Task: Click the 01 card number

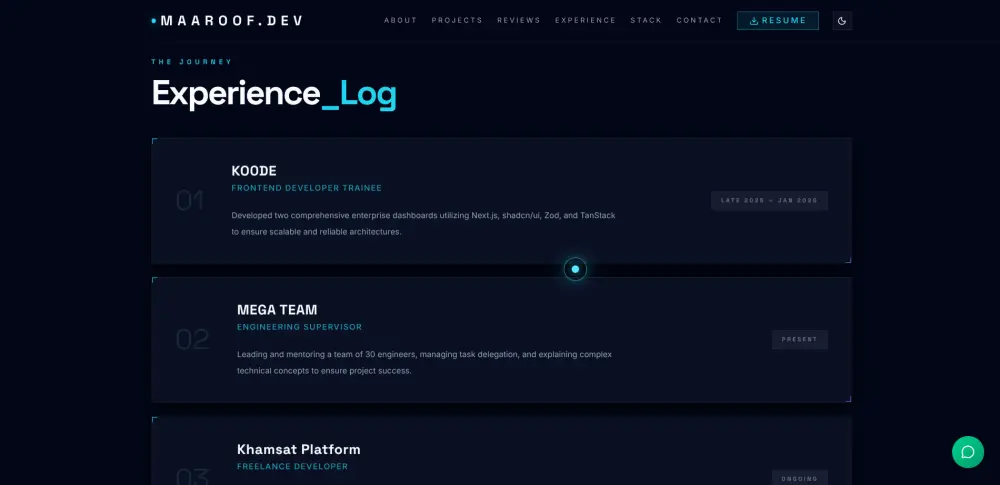Action: [x=189, y=201]
